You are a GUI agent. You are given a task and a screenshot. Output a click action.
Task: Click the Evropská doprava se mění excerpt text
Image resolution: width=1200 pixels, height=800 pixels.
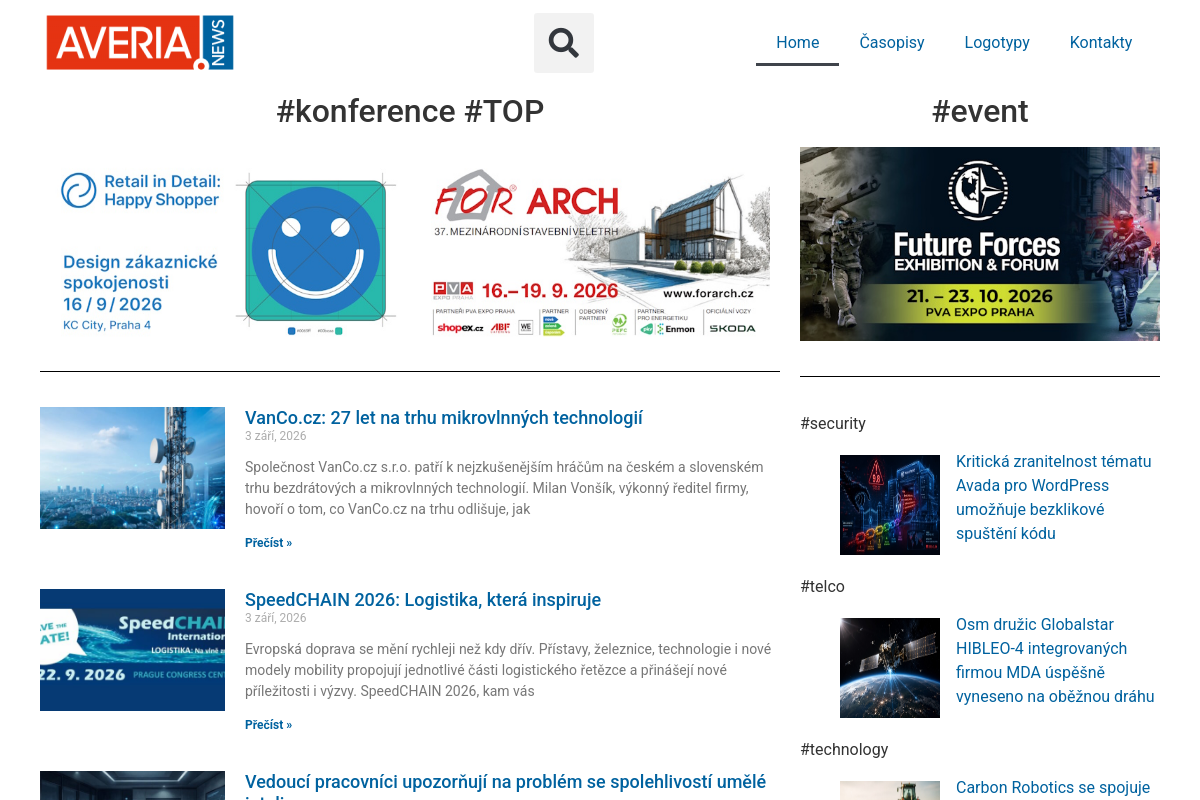point(508,670)
